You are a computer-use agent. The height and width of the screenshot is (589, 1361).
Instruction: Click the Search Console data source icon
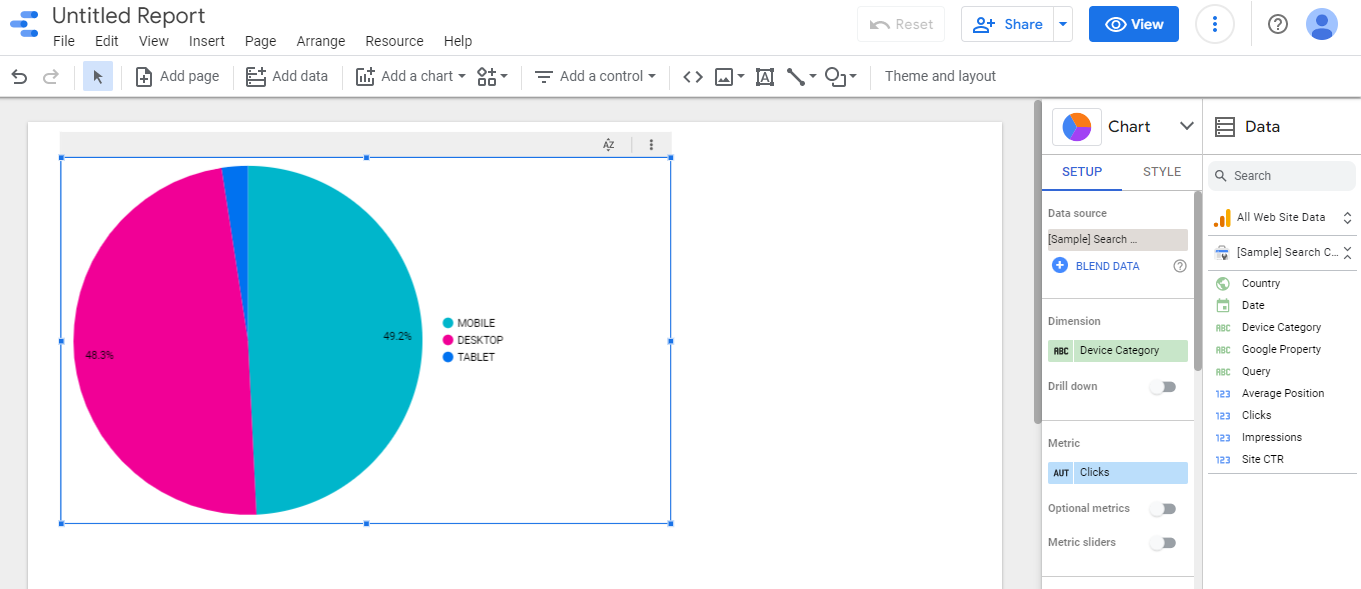[x=1222, y=252]
